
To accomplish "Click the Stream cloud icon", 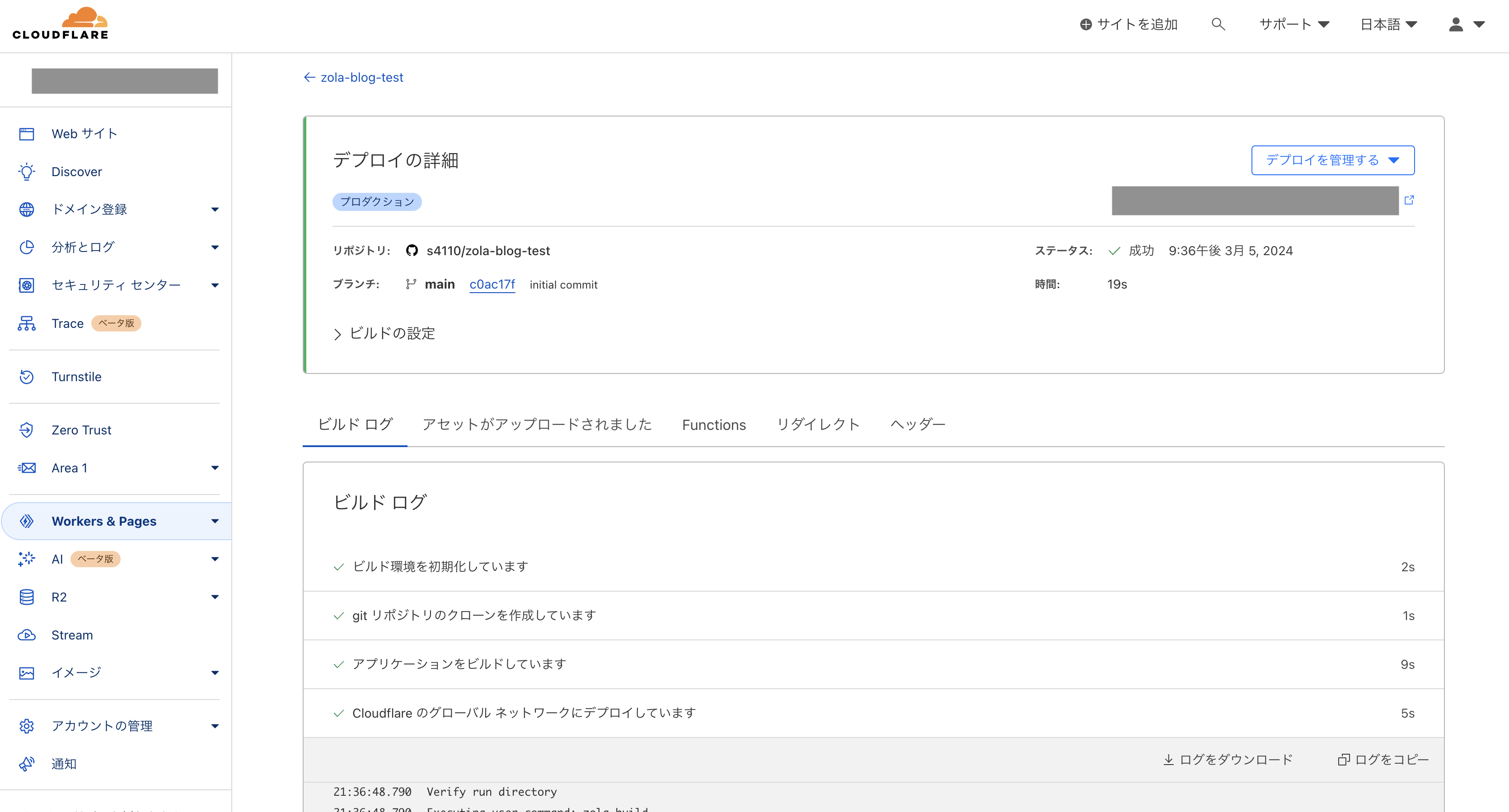I will pos(26,635).
